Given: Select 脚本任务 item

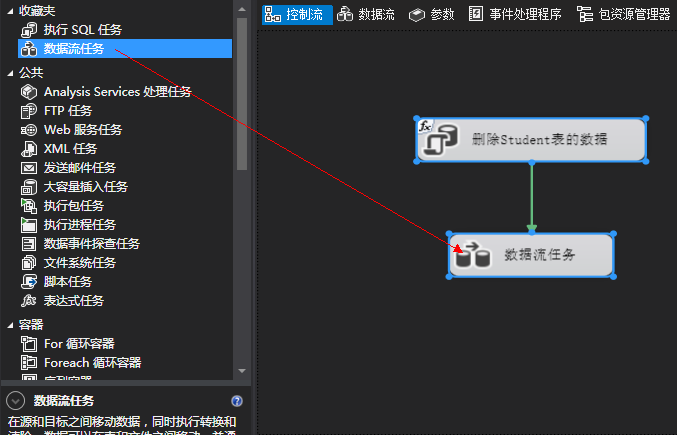Looking at the screenshot, I should pos(125,282).
